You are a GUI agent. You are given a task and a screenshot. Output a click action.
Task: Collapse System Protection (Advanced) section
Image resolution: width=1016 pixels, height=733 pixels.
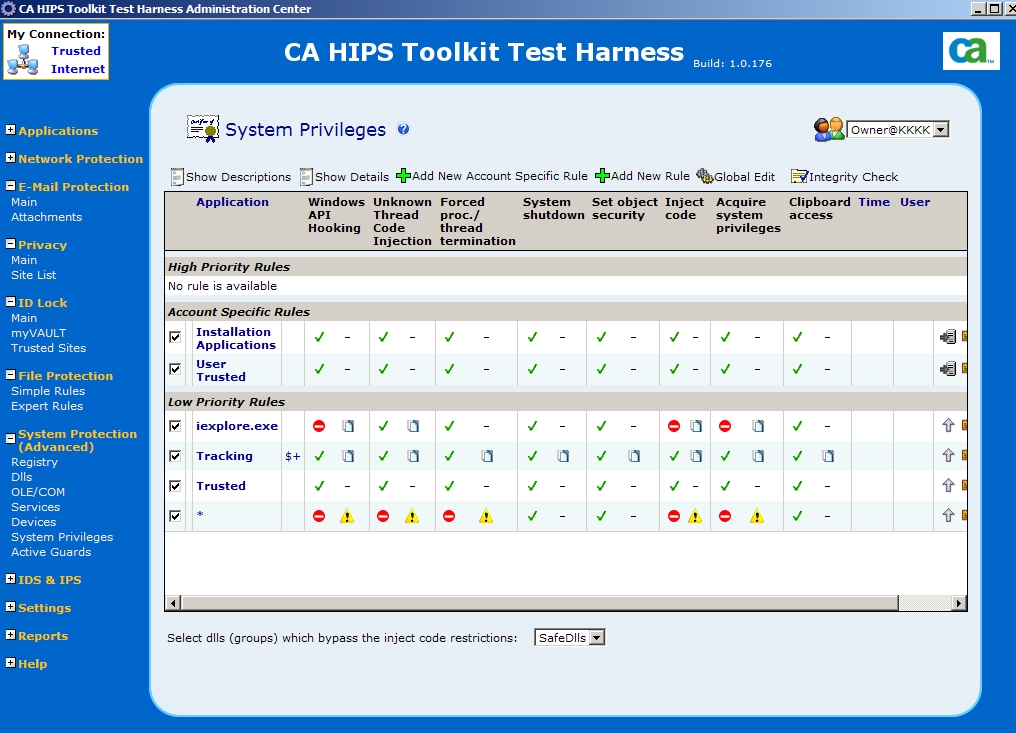pyautogui.click(x=10, y=438)
